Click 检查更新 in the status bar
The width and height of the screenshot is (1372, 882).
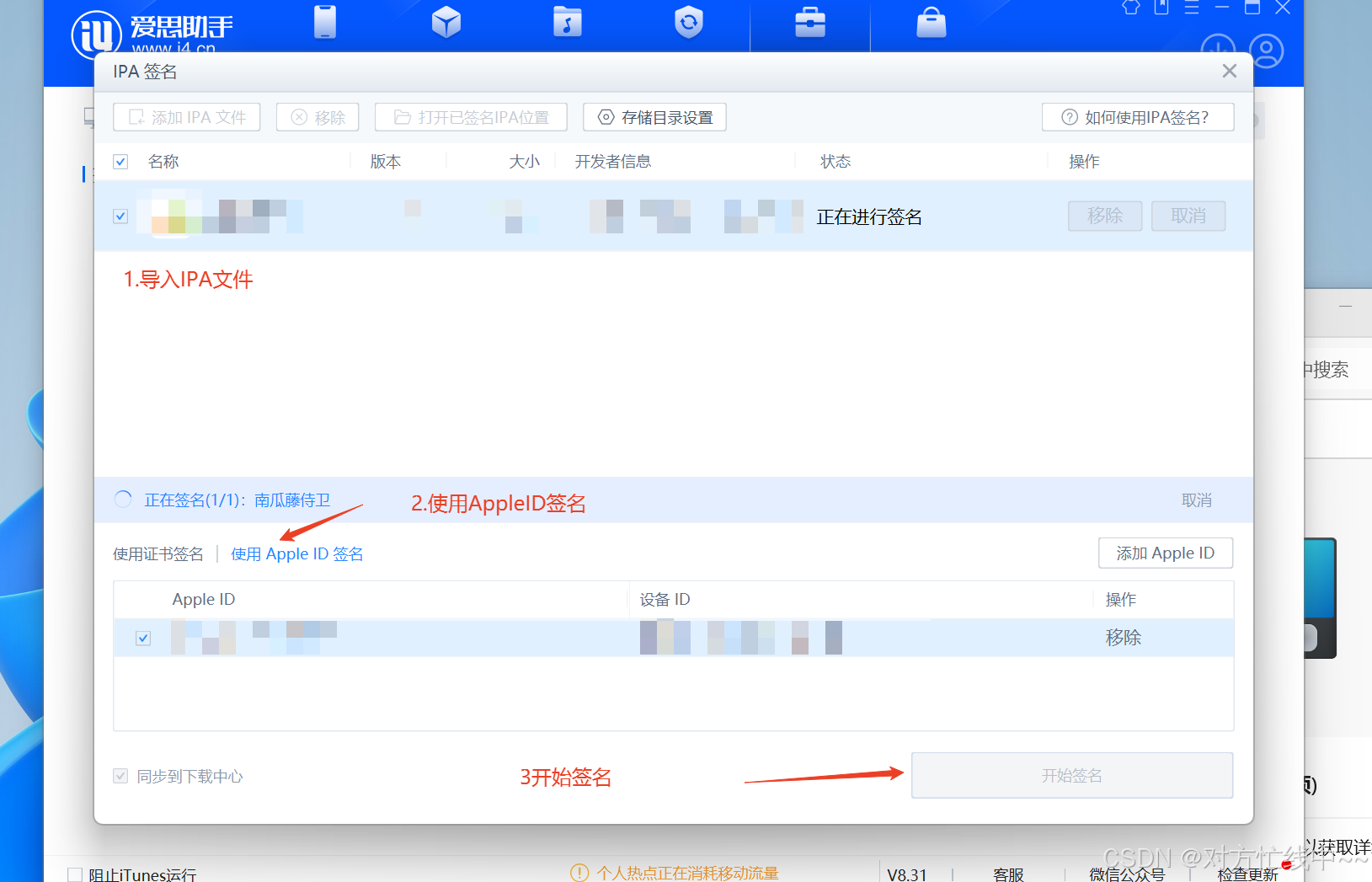1248,874
